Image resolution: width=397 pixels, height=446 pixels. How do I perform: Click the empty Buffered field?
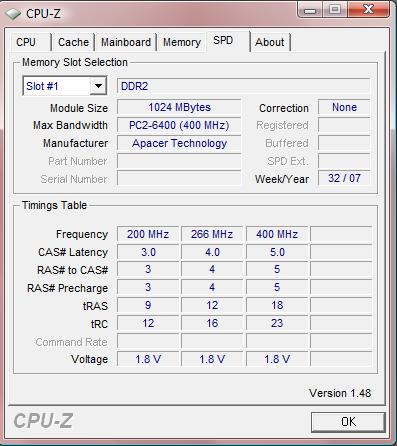tap(344, 143)
